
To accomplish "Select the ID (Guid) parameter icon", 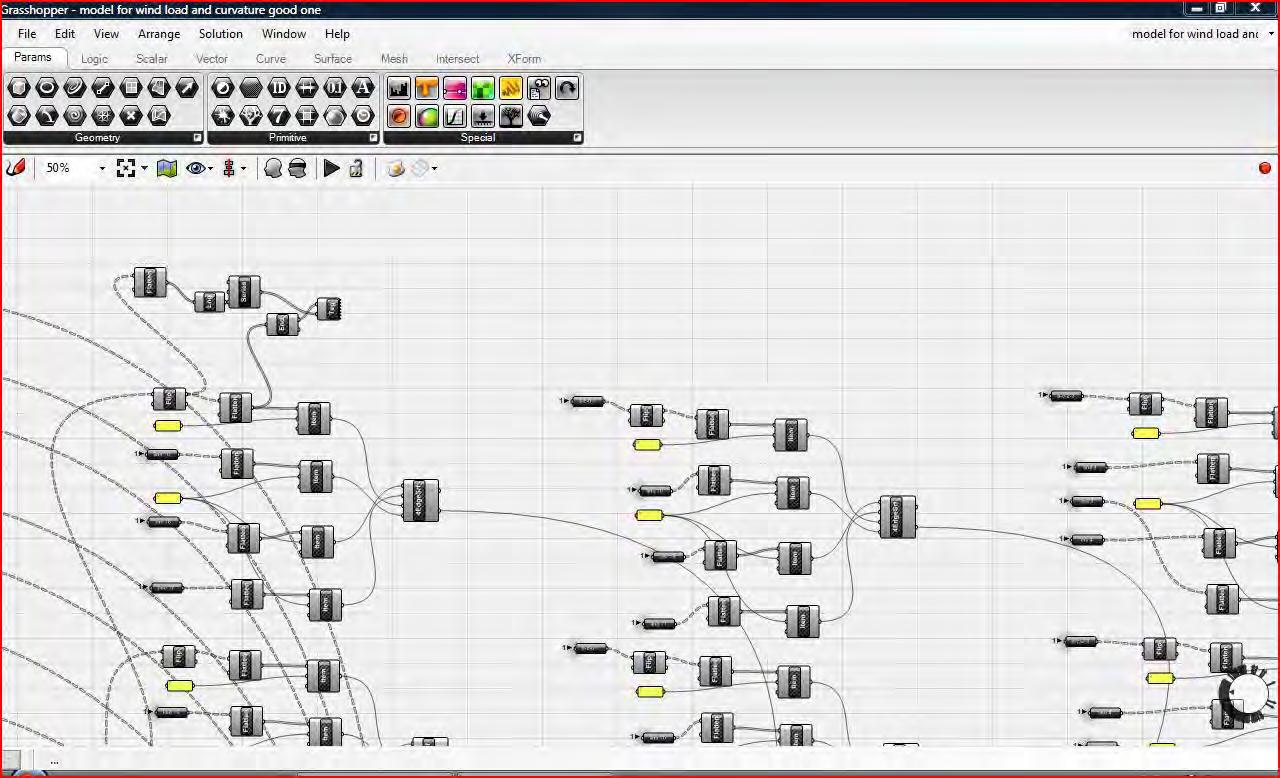I will pos(279,88).
